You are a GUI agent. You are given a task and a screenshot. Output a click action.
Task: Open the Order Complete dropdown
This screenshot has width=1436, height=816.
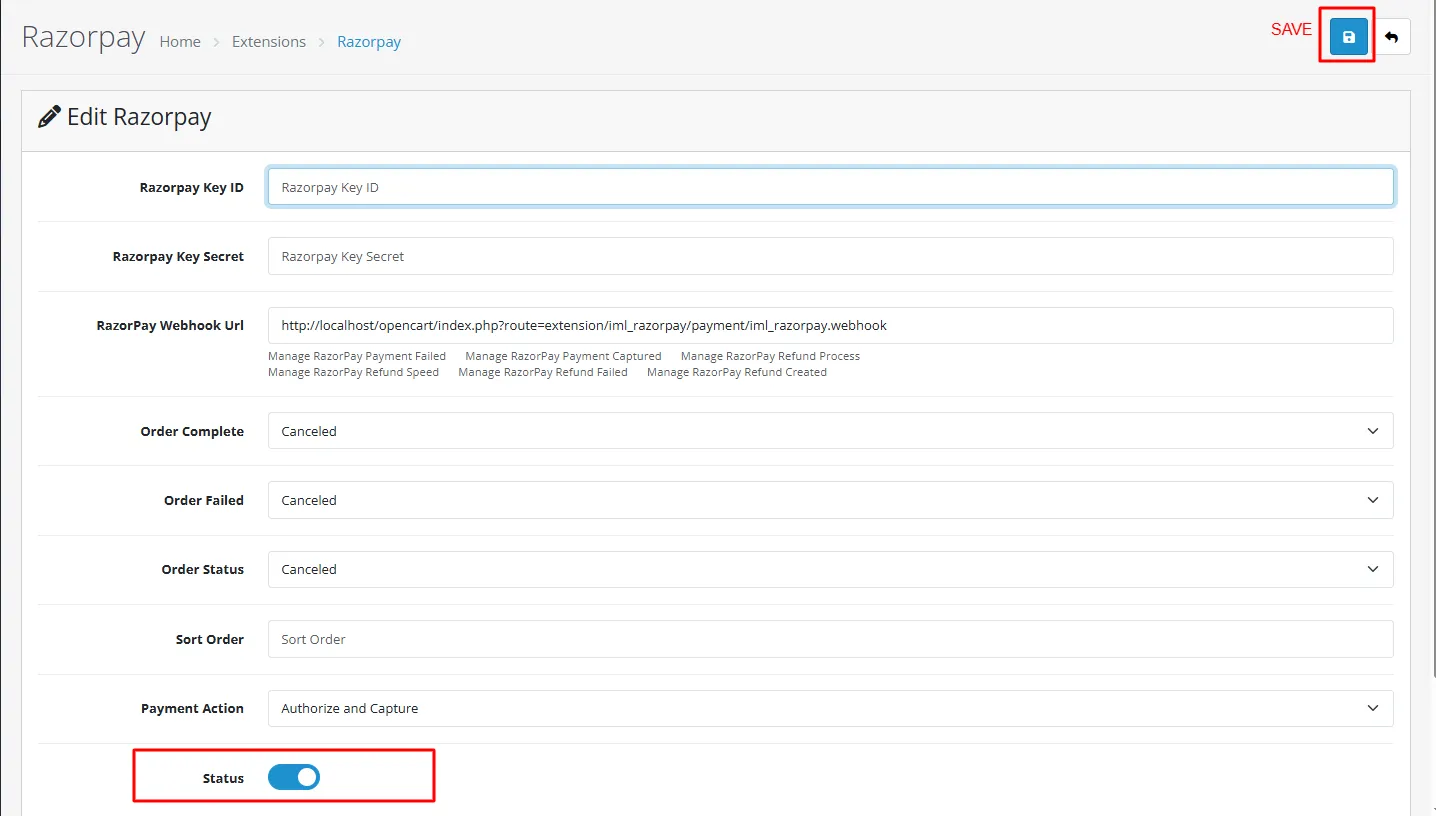coord(830,431)
